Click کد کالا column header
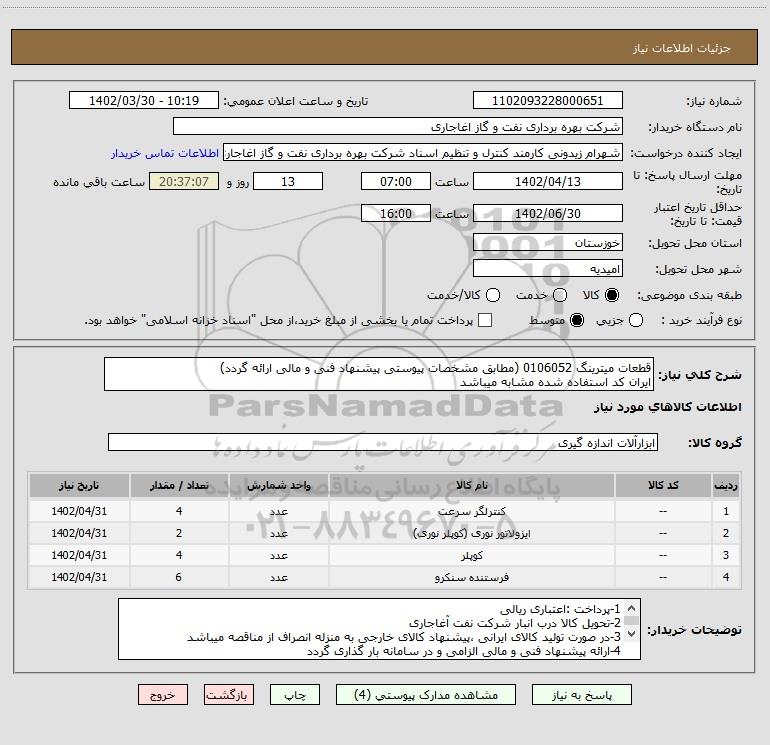Viewport: 770px width, 745px height. pos(663,485)
